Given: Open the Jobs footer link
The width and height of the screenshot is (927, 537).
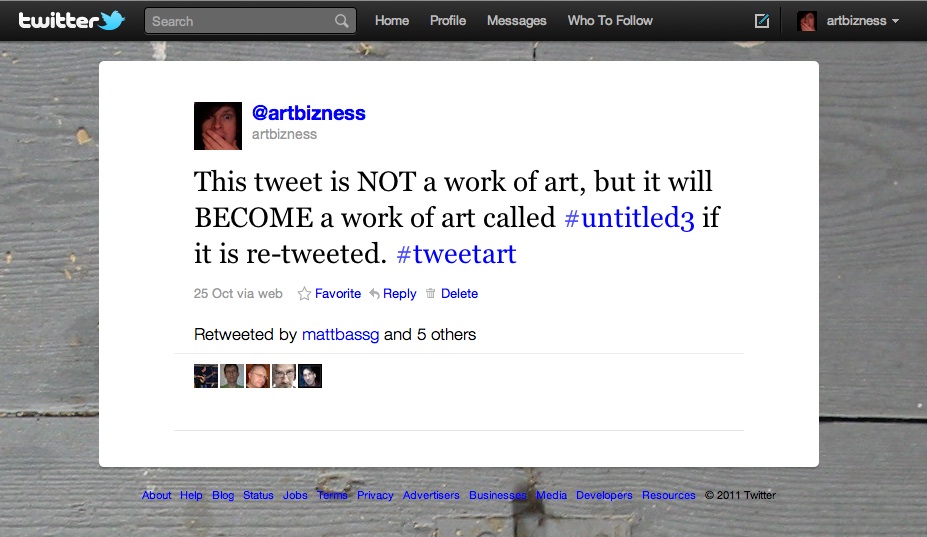Looking at the screenshot, I should [295, 496].
